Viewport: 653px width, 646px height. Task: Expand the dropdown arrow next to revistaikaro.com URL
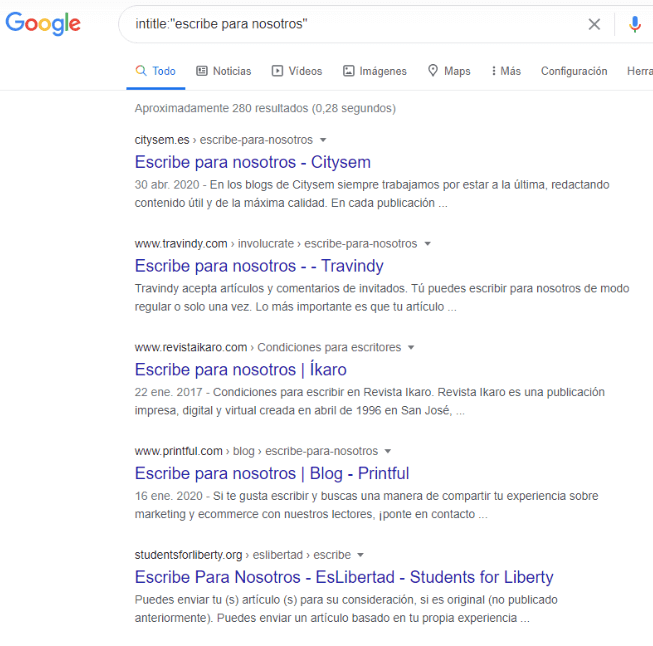[x=411, y=347]
